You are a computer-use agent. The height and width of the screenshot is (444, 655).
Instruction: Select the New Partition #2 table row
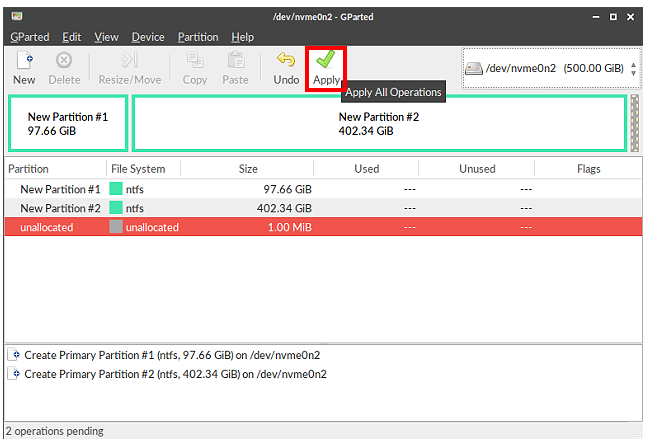323,208
